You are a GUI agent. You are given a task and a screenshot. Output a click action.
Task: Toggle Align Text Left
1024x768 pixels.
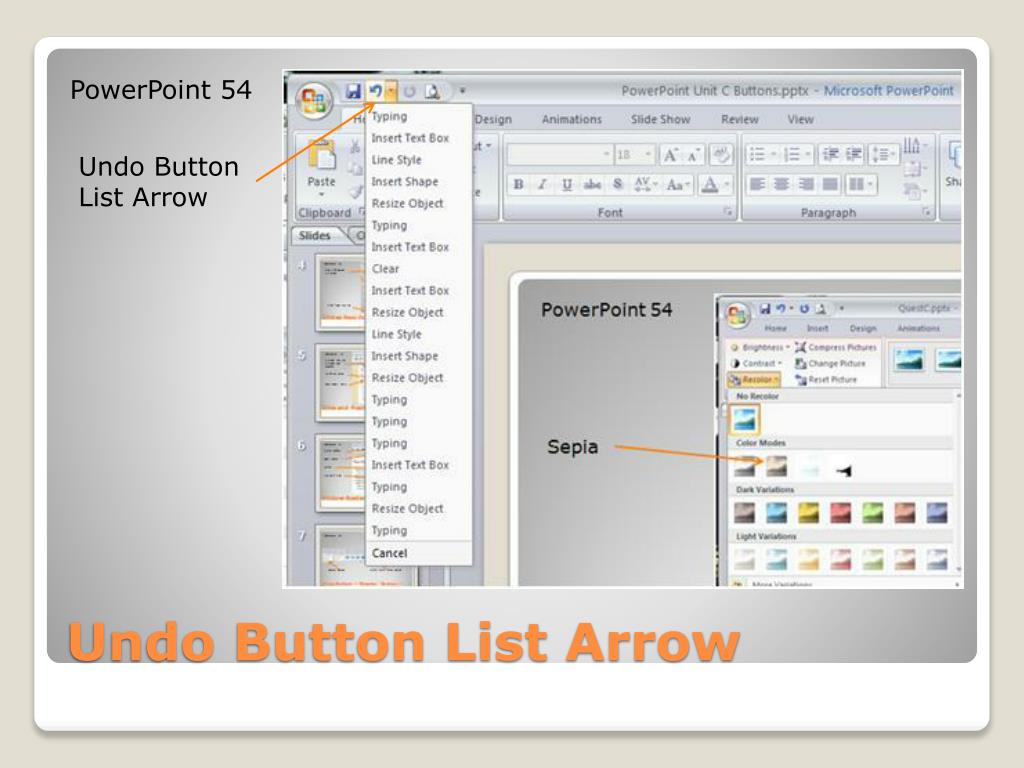[757, 184]
